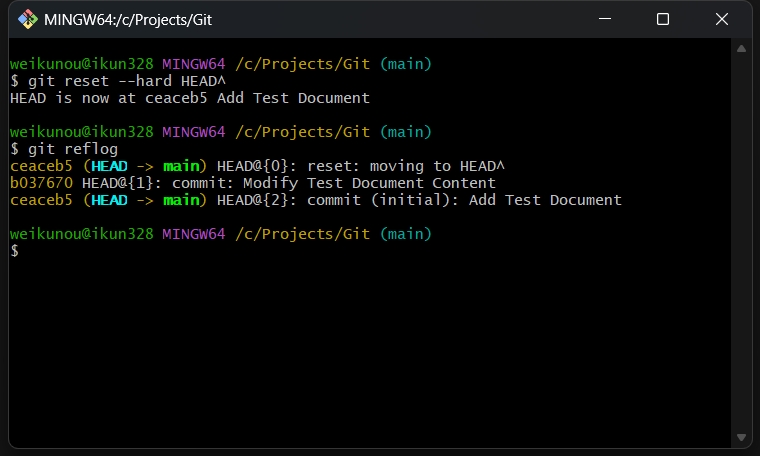This screenshot has height=456, width=760.
Task: Click the '(main)' branch label in last prompt
Action: click(406, 234)
